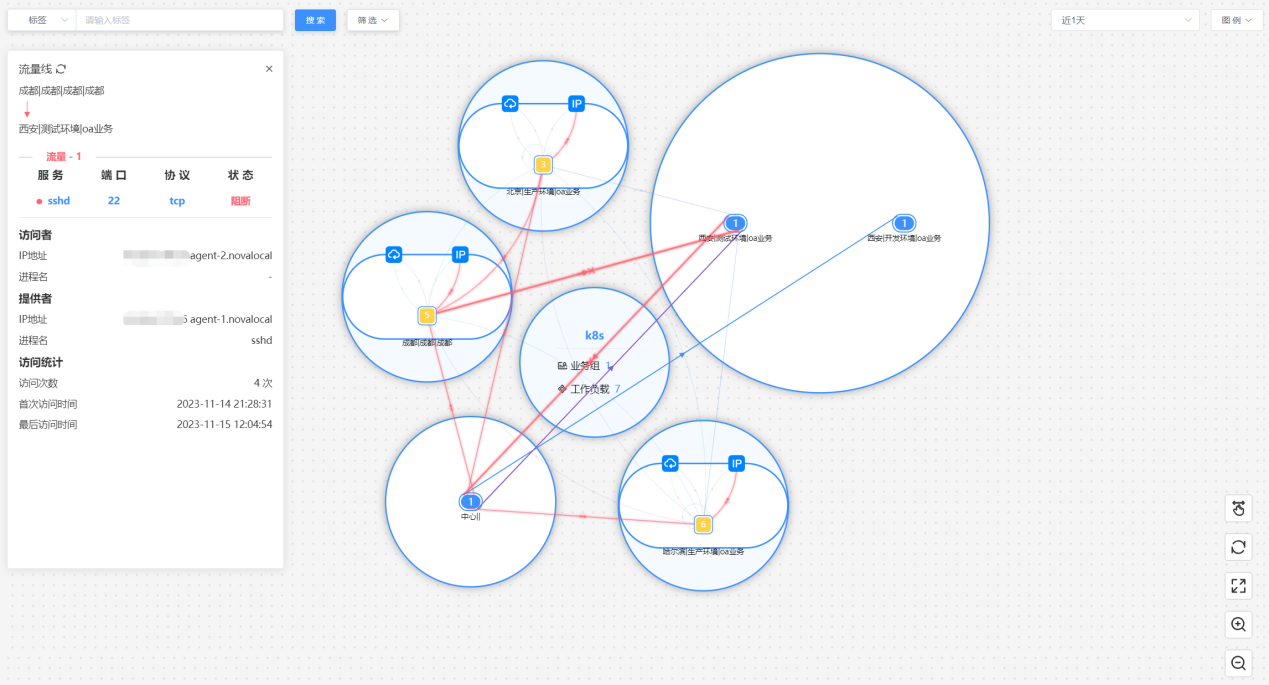Click the 业务组 icon in the k8s circle
Screen dimensions: 1269x685
point(562,366)
